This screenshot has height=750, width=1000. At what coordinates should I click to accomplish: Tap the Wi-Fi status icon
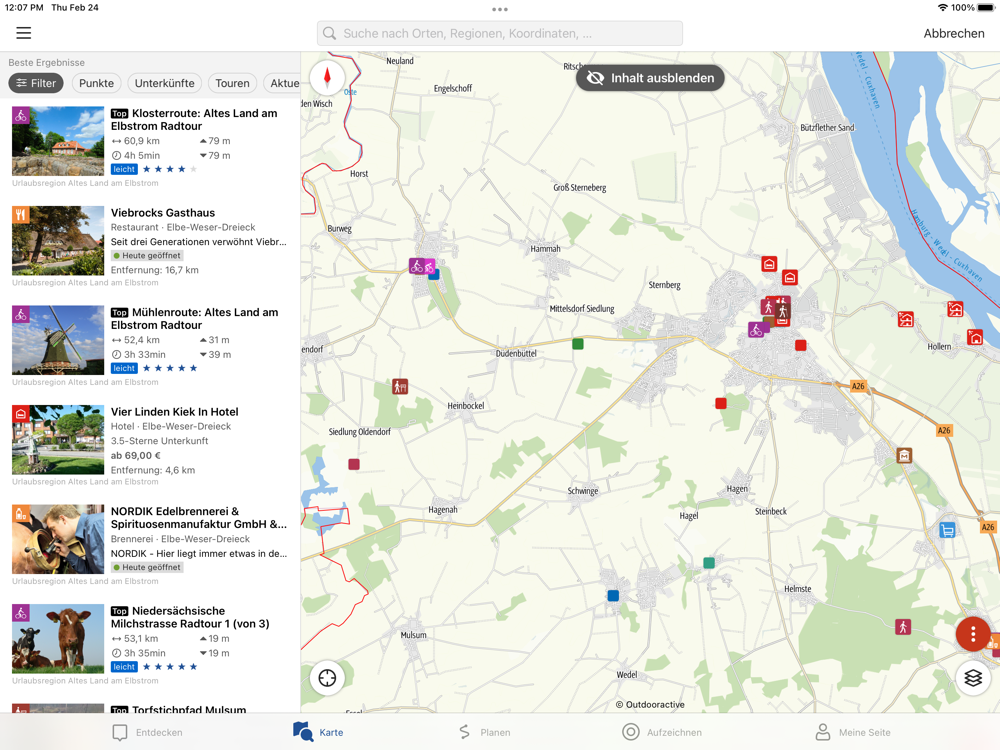click(943, 8)
